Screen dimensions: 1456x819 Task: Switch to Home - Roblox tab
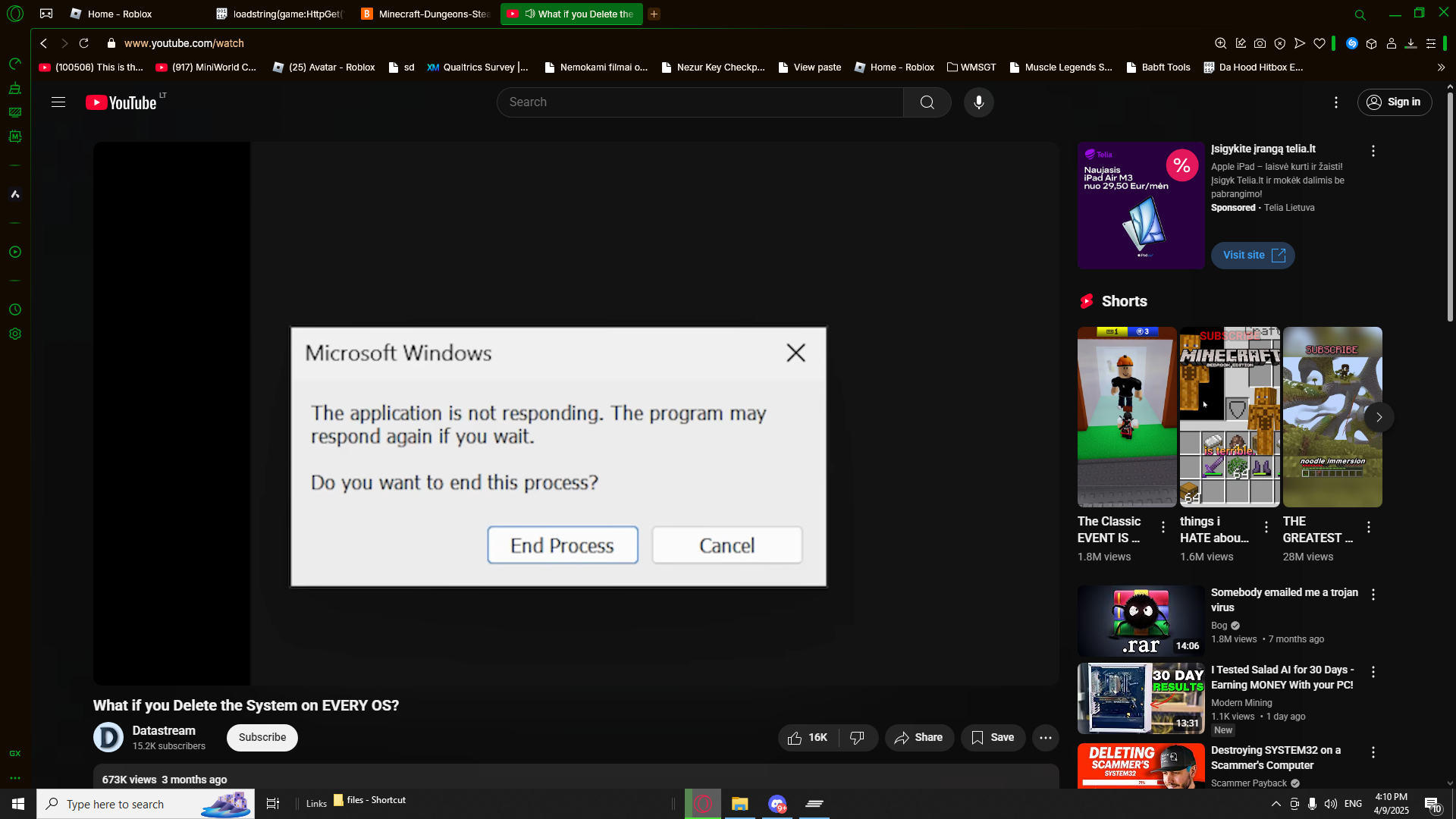[x=120, y=14]
